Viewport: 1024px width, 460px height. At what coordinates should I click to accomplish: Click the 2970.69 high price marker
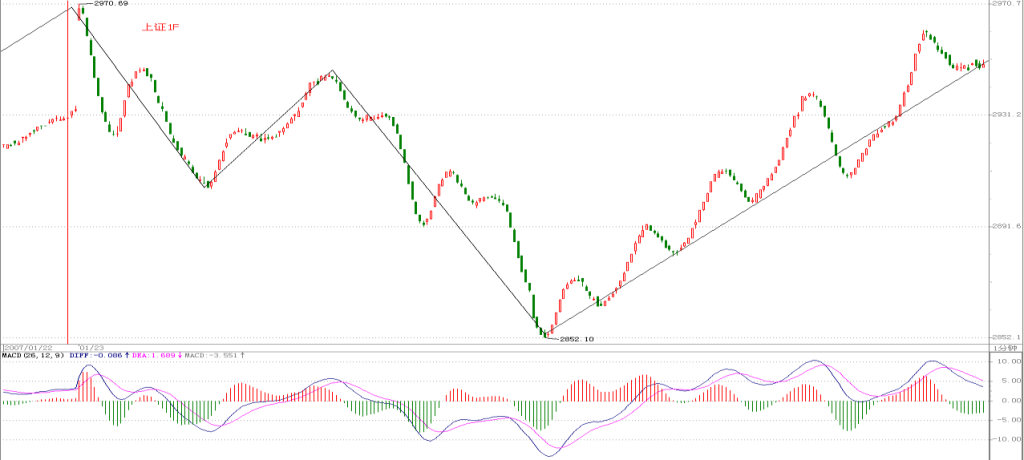click(111, 4)
